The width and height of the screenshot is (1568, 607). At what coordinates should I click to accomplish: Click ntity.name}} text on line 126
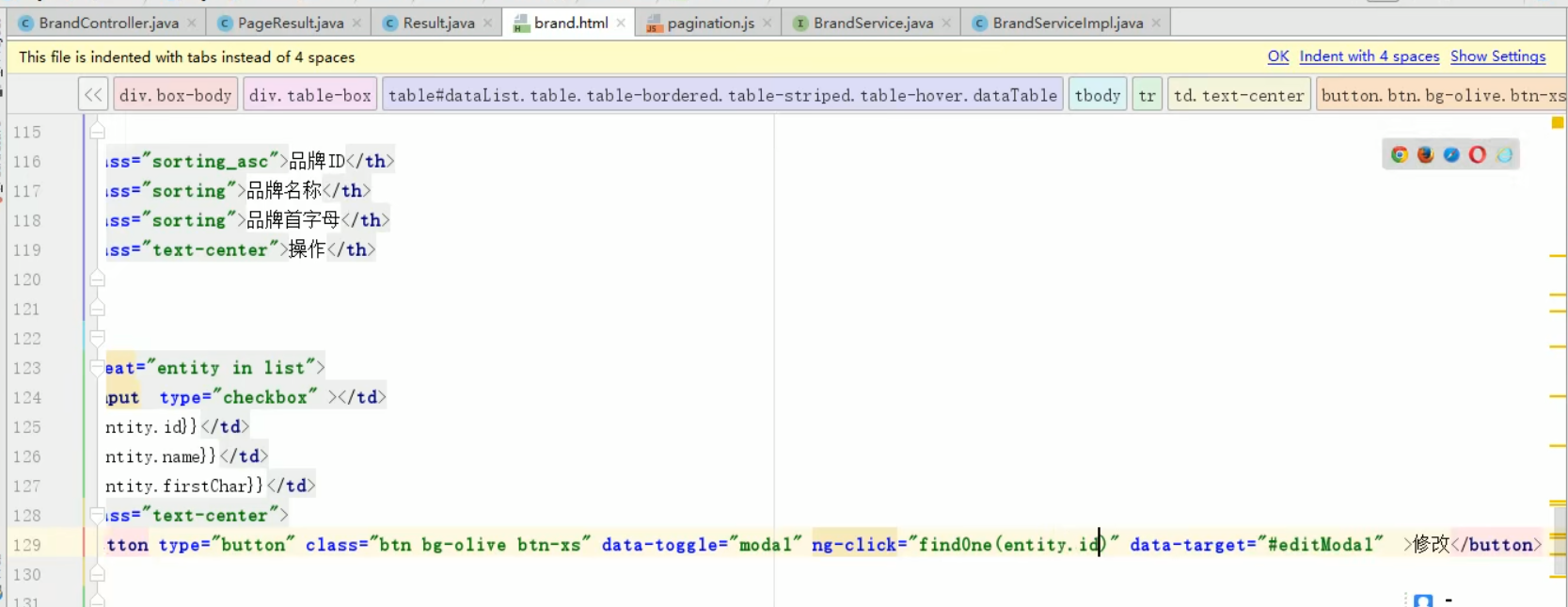point(161,456)
